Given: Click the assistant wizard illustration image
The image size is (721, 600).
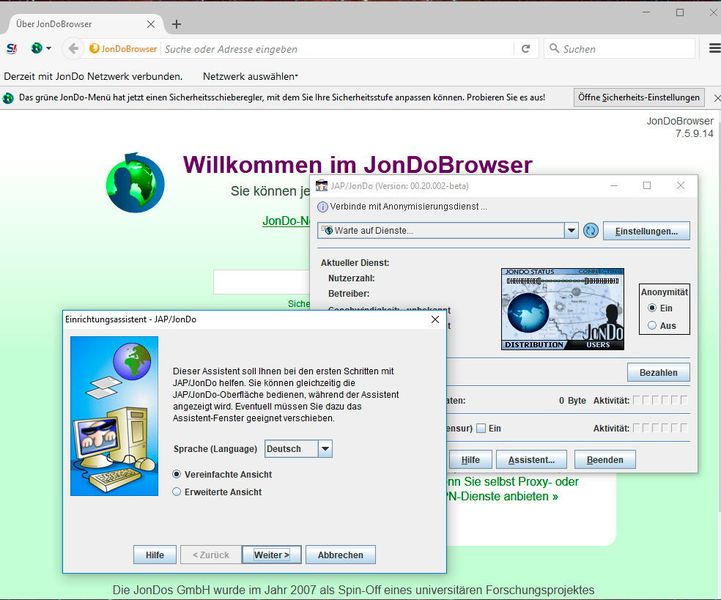Looking at the screenshot, I should tap(114, 416).
